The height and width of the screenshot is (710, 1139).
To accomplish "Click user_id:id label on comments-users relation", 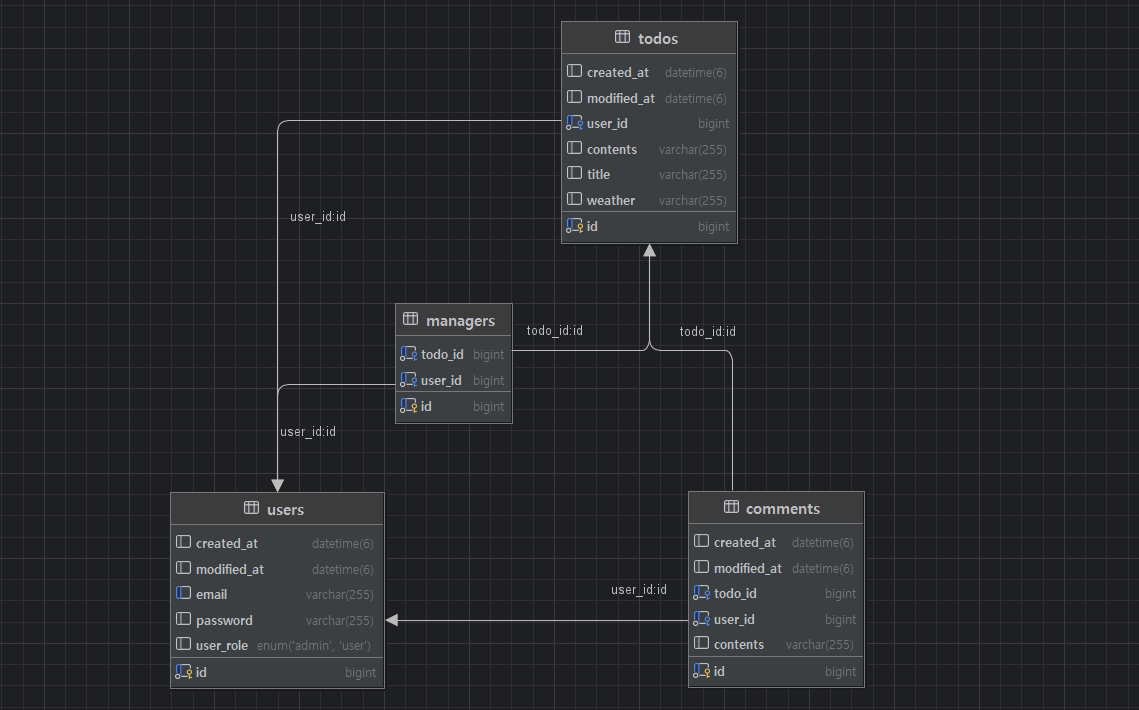I will pyautogui.click(x=639, y=589).
